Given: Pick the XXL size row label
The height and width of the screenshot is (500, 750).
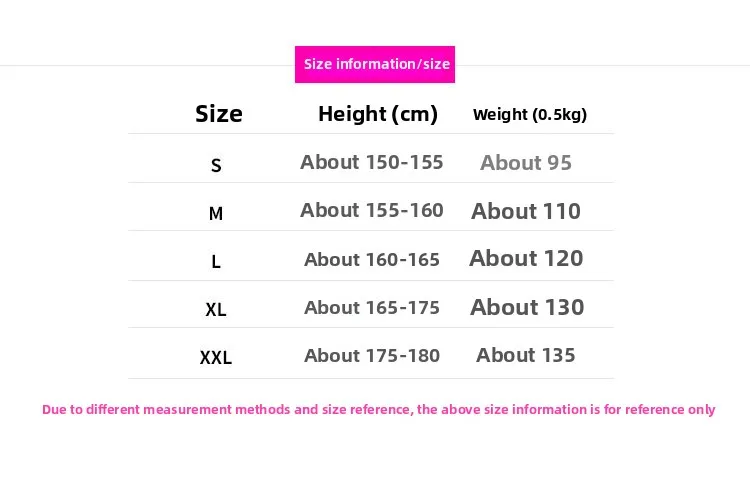Looking at the screenshot, I should (216, 358).
